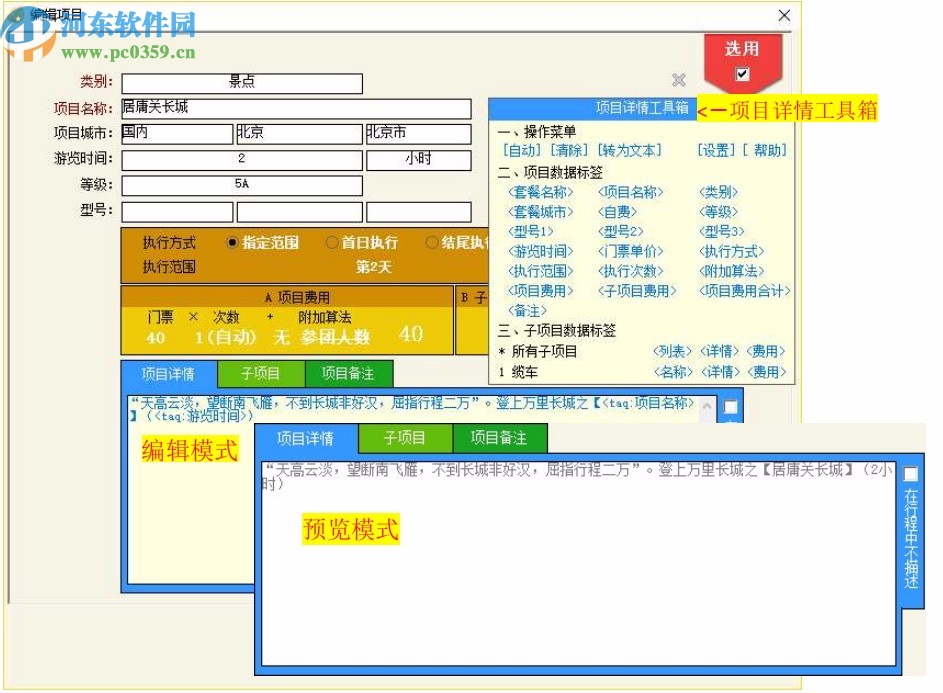Click the <费用> tag for 缆车 subproject

[x=766, y=370]
